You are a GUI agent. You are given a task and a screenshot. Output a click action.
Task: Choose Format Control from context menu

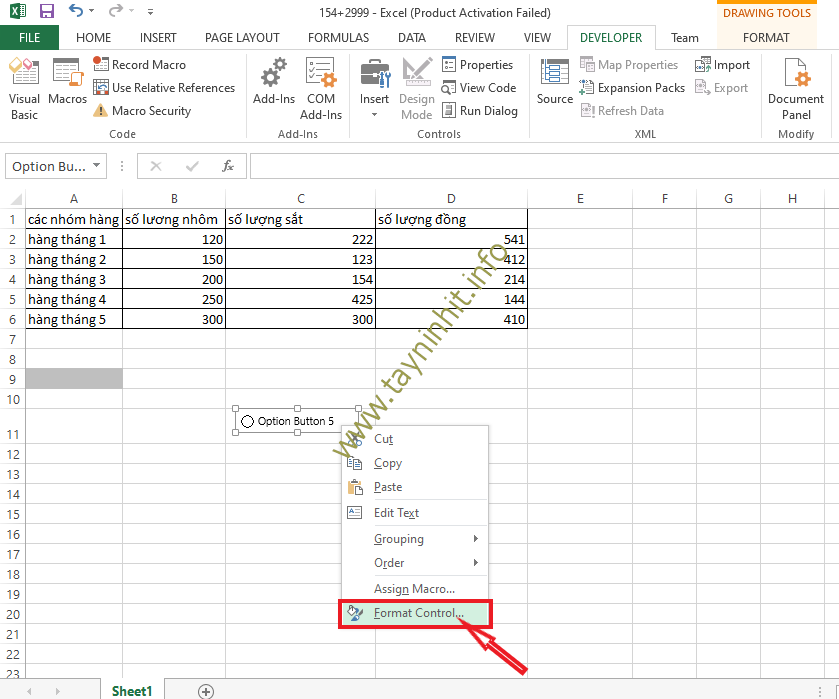pyautogui.click(x=418, y=613)
